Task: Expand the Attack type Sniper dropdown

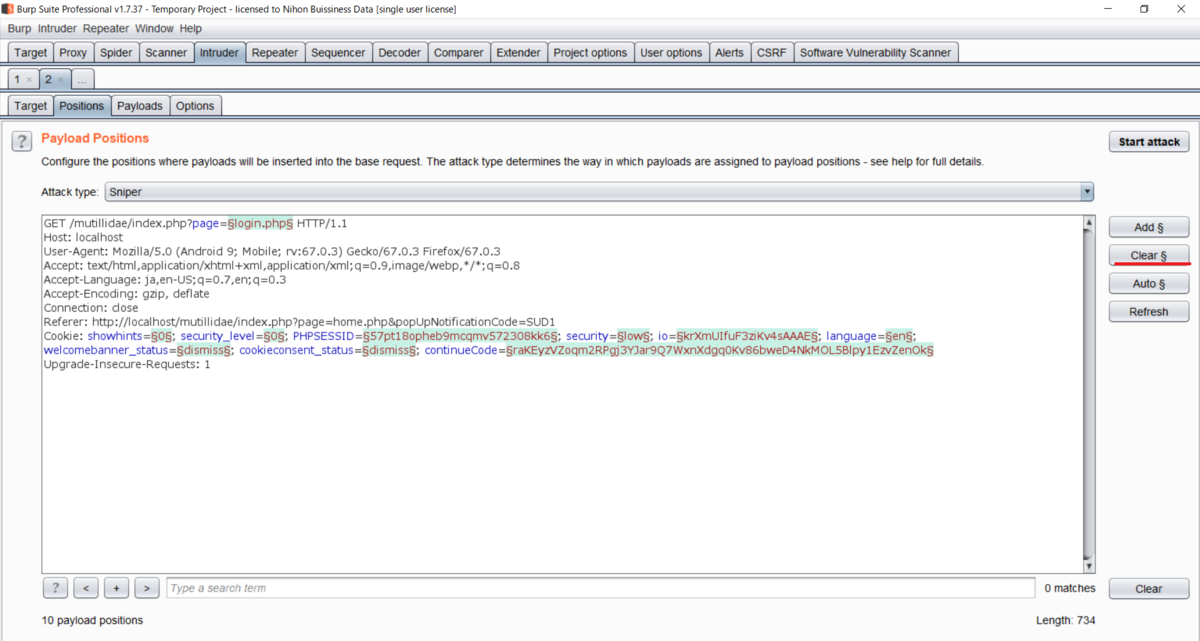Action: [1087, 191]
